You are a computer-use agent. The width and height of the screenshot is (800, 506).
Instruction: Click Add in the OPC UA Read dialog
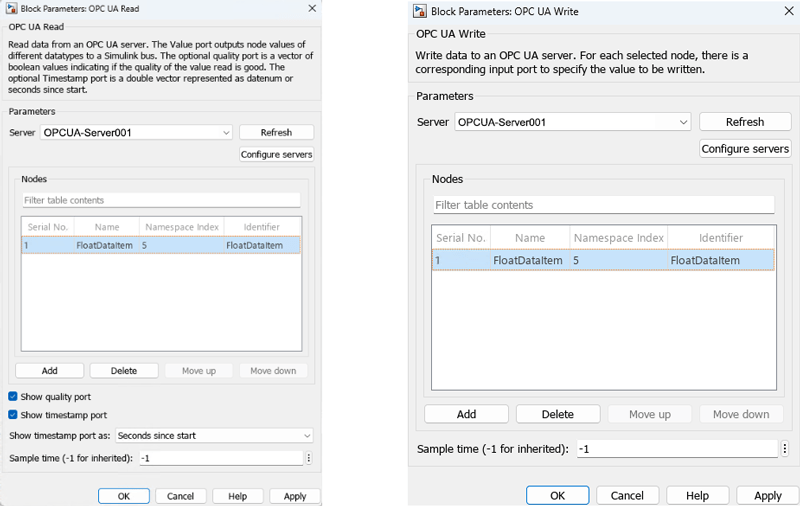(x=49, y=371)
